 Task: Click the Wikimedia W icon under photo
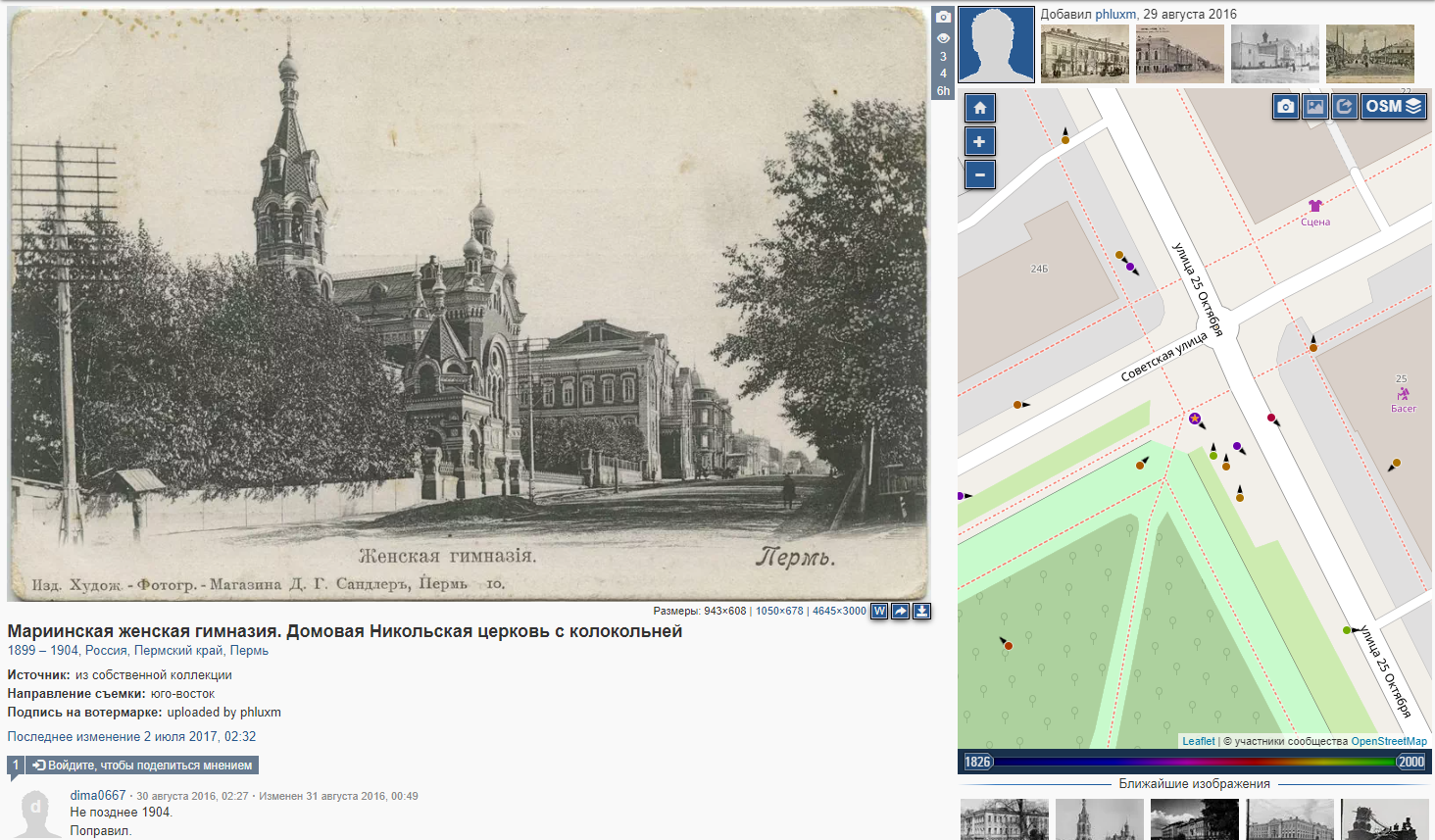coord(879,611)
